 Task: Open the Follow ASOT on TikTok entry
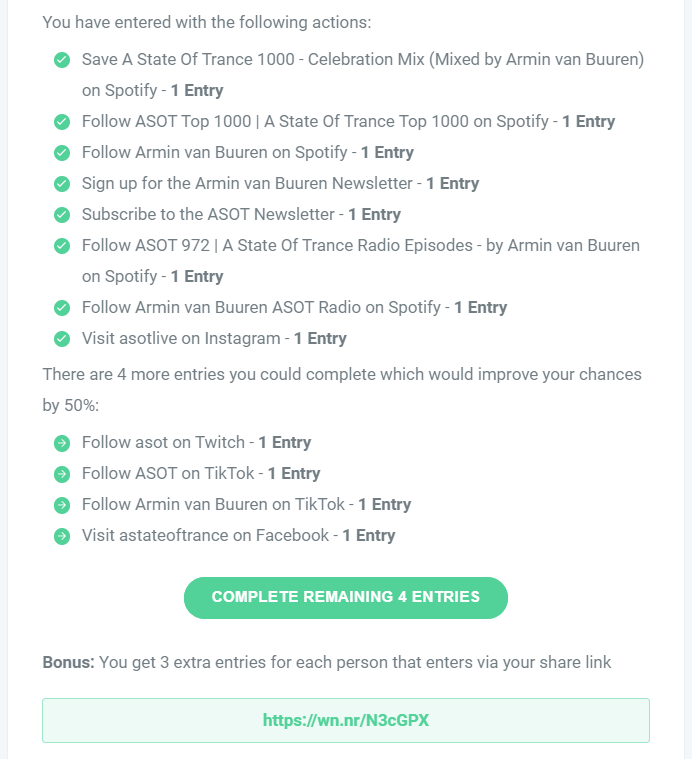click(201, 473)
